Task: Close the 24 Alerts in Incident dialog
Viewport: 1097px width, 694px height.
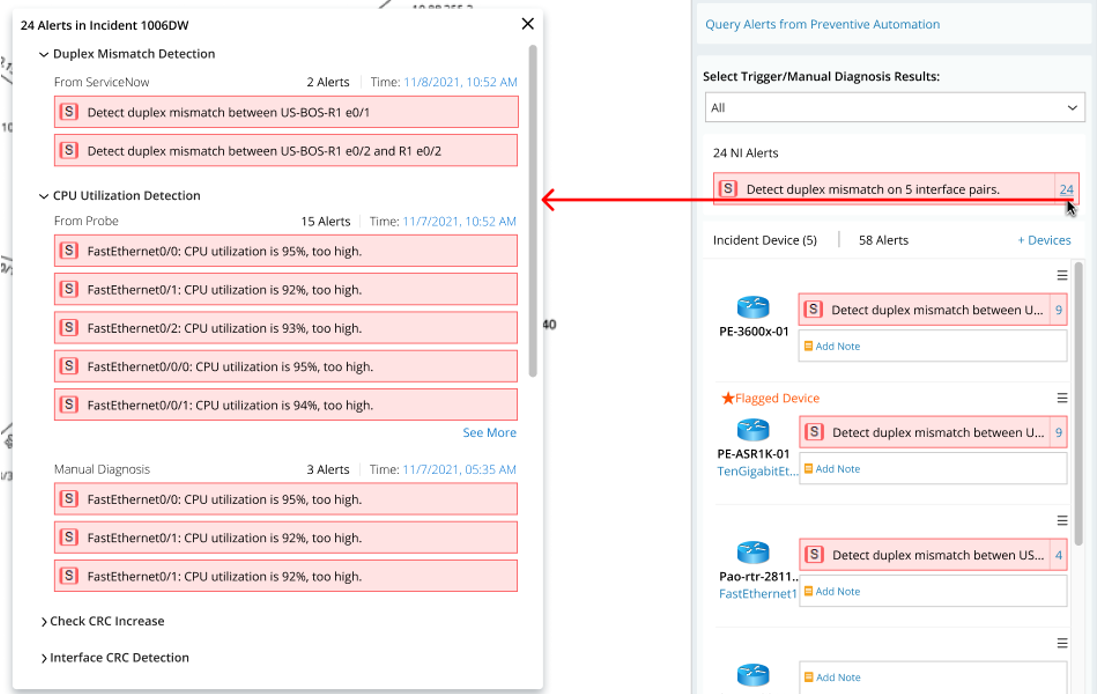Action: [x=528, y=24]
